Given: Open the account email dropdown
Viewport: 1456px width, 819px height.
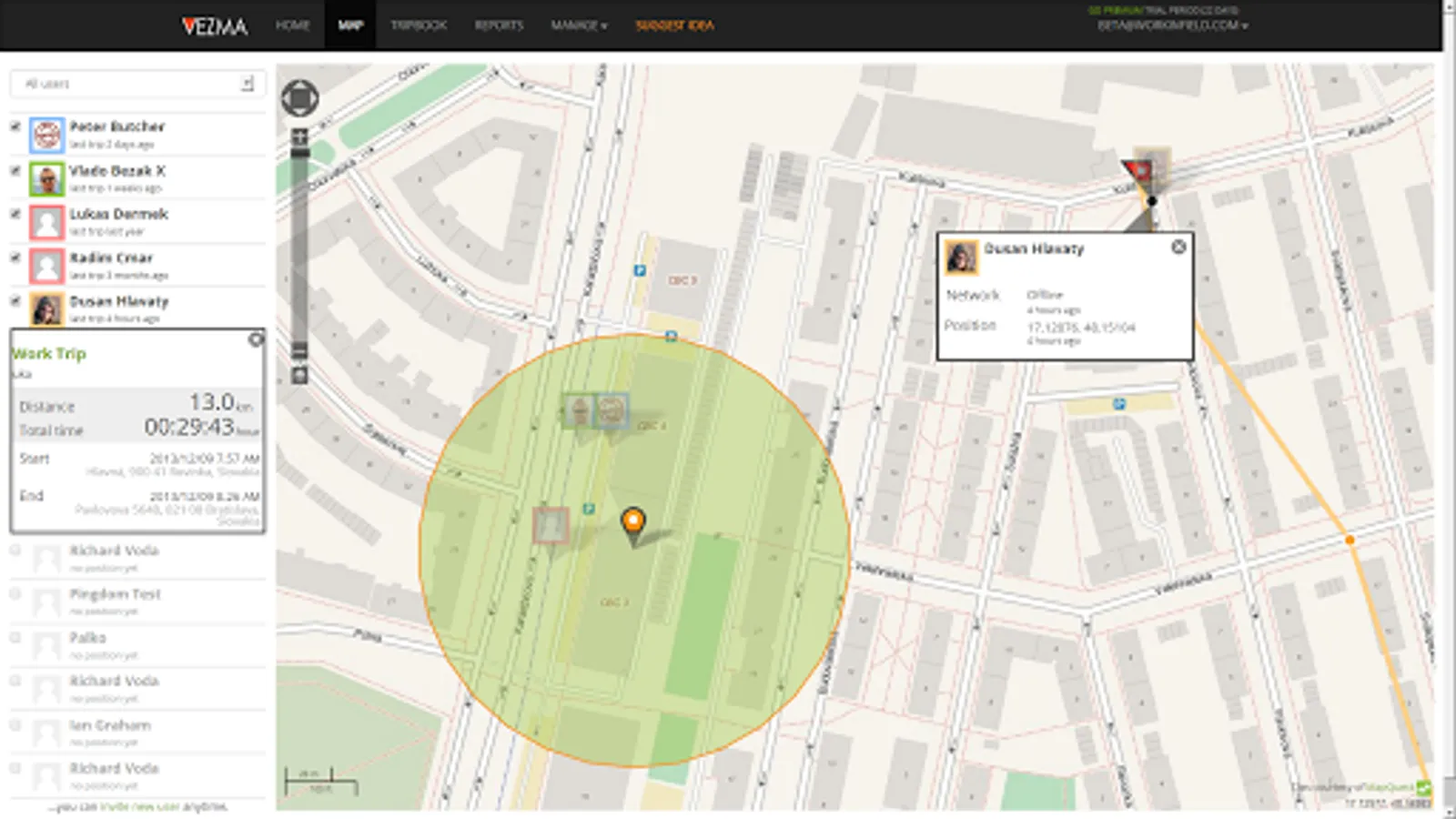Looking at the screenshot, I should click(1172, 25).
